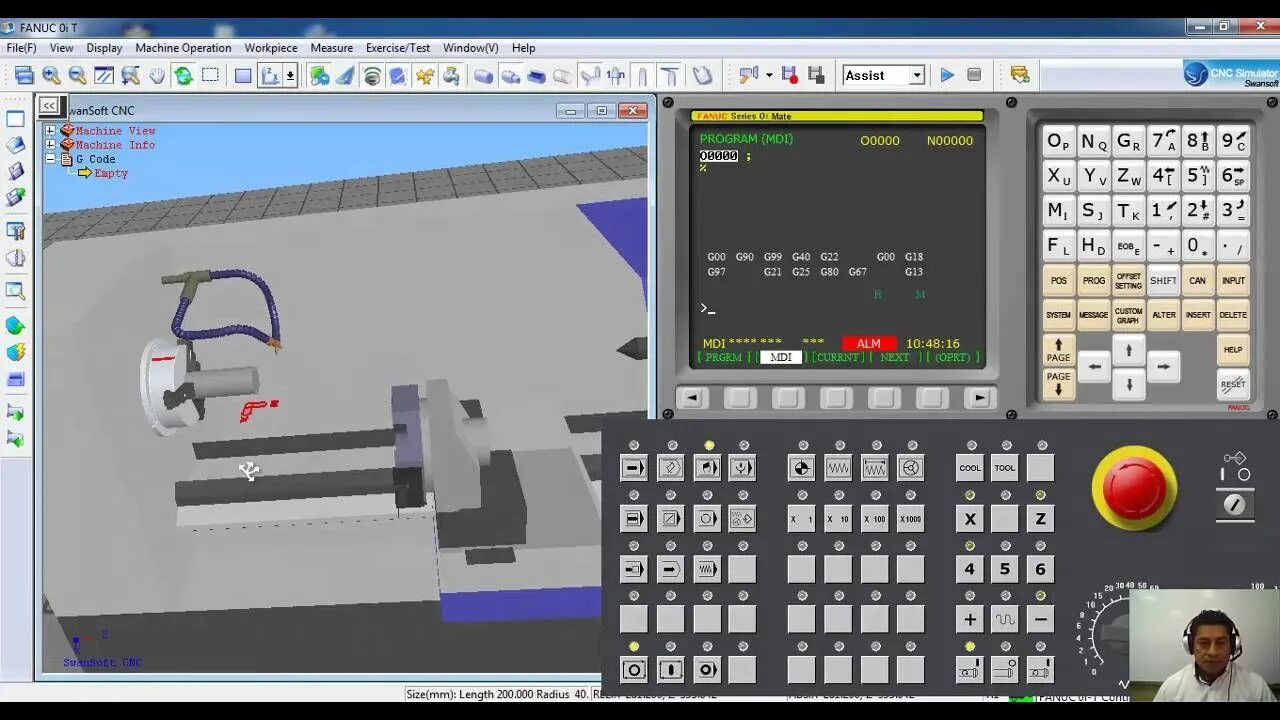Toggle the COOL coolant key
This screenshot has height=720, width=1280.
pos(970,468)
